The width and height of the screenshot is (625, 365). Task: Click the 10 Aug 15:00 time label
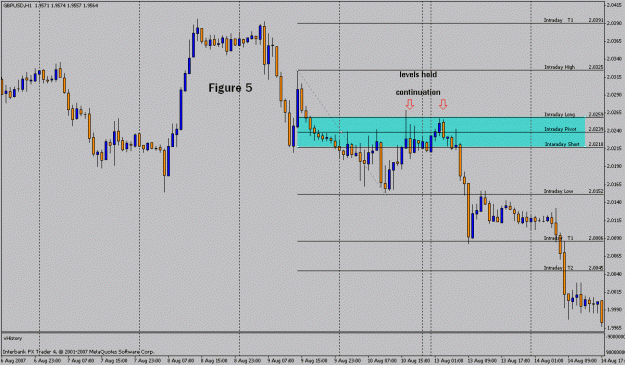415,361
